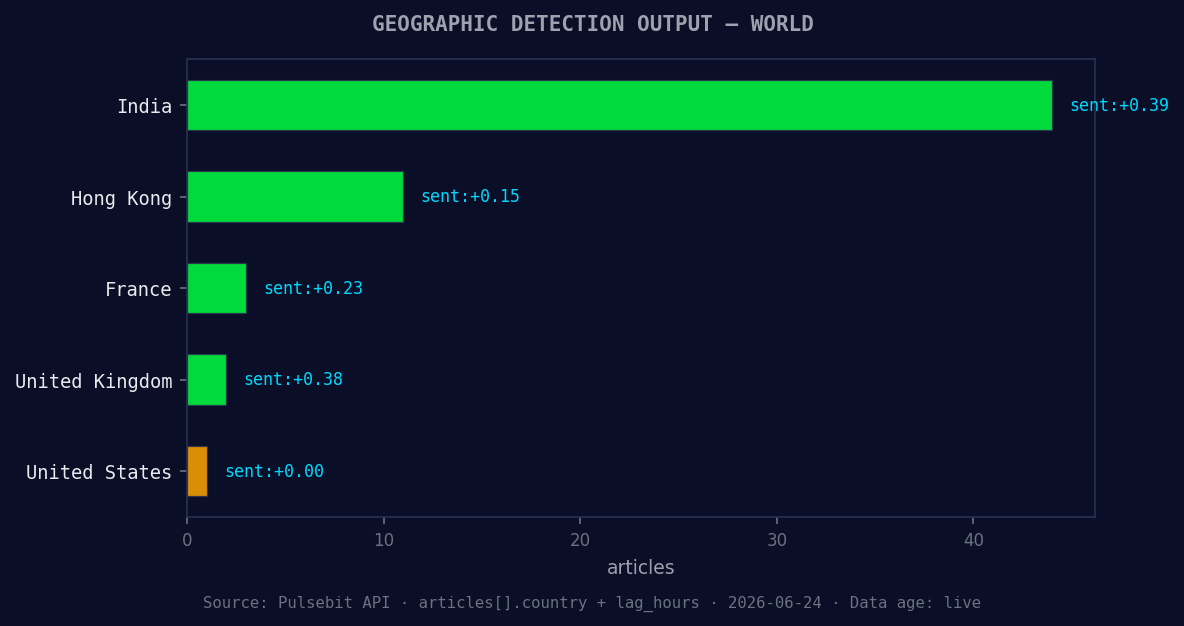Image resolution: width=1184 pixels, height=626 pixels.
Task: Click the India bar
Action: pyautogui.click(x=619, y=106)
